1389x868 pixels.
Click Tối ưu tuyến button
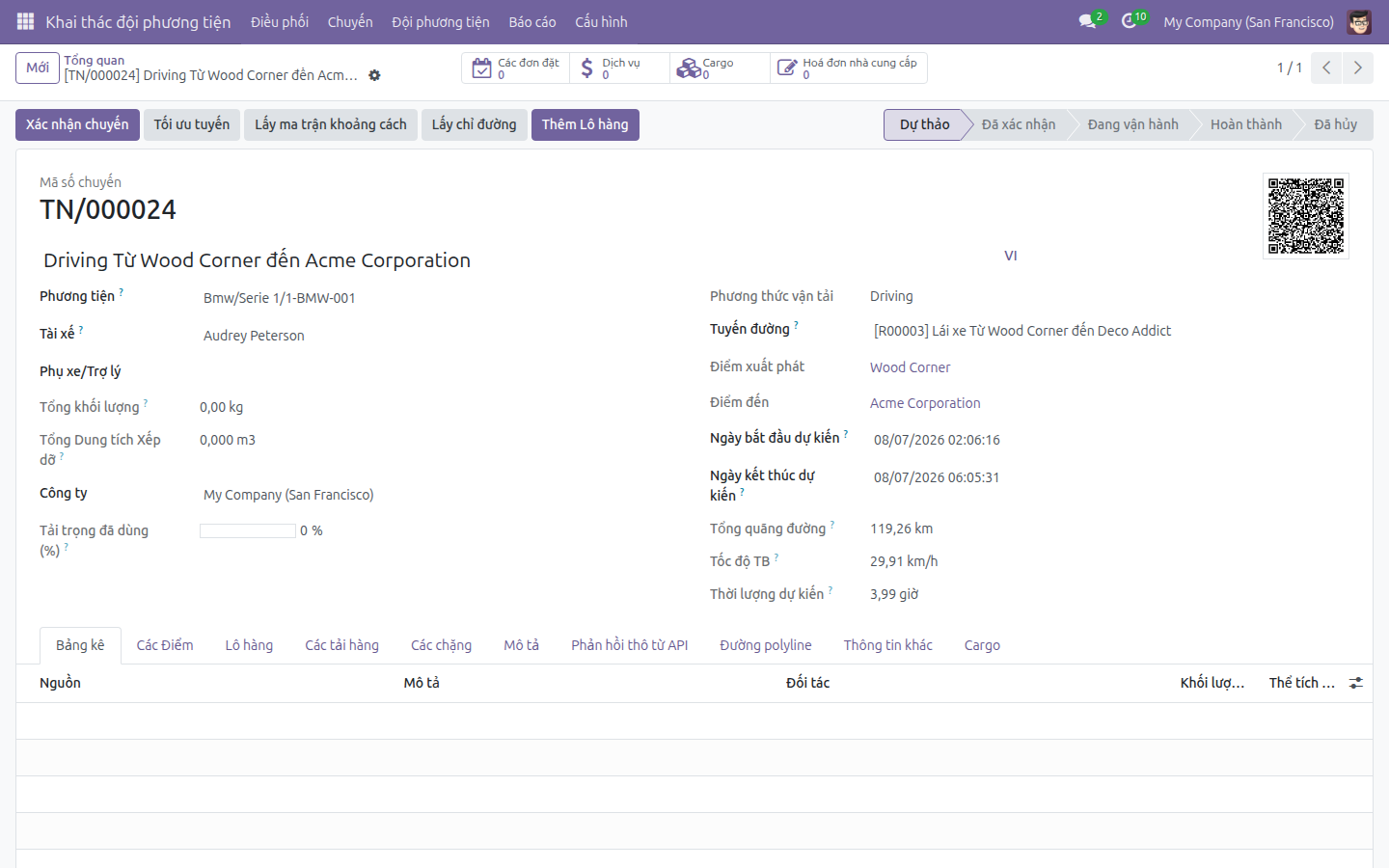192,124
